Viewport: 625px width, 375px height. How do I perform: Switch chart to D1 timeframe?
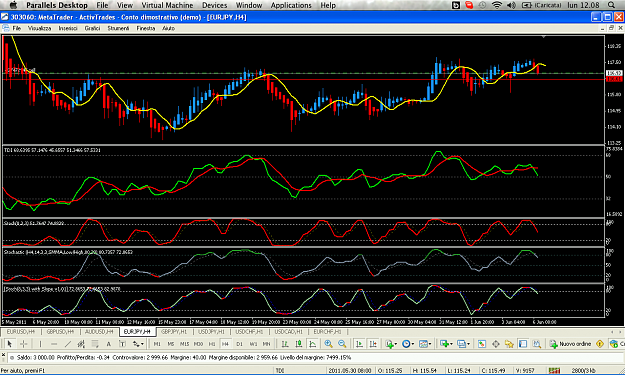pos(239,344)
